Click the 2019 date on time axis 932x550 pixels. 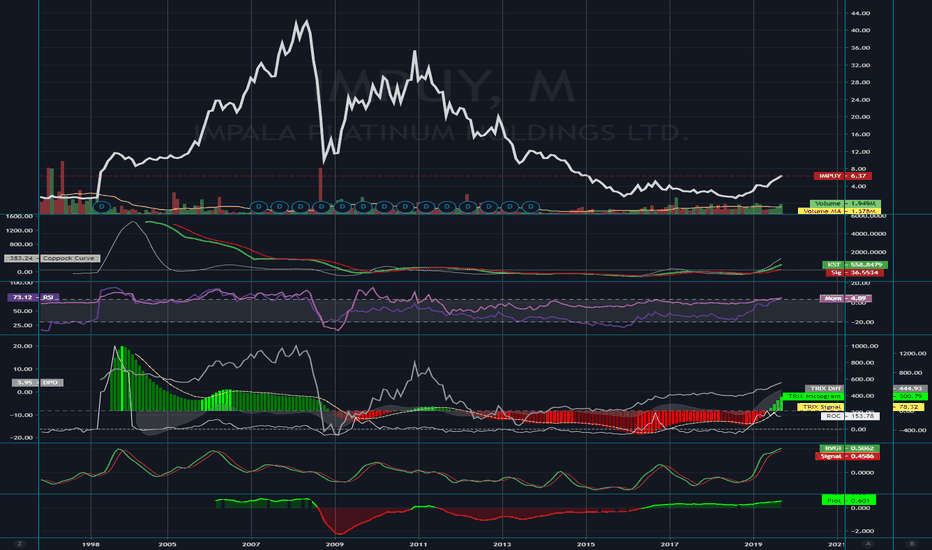pos(753,544)
